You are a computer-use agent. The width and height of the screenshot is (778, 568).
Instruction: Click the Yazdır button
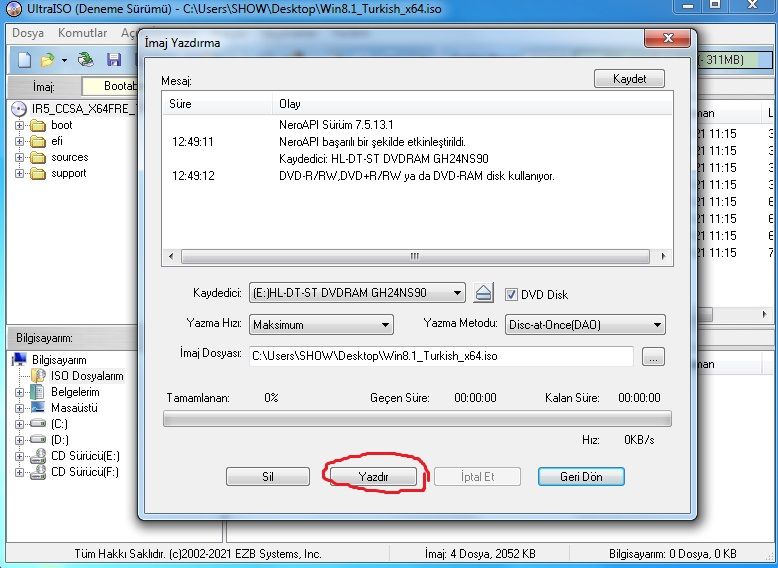point(373,477)
